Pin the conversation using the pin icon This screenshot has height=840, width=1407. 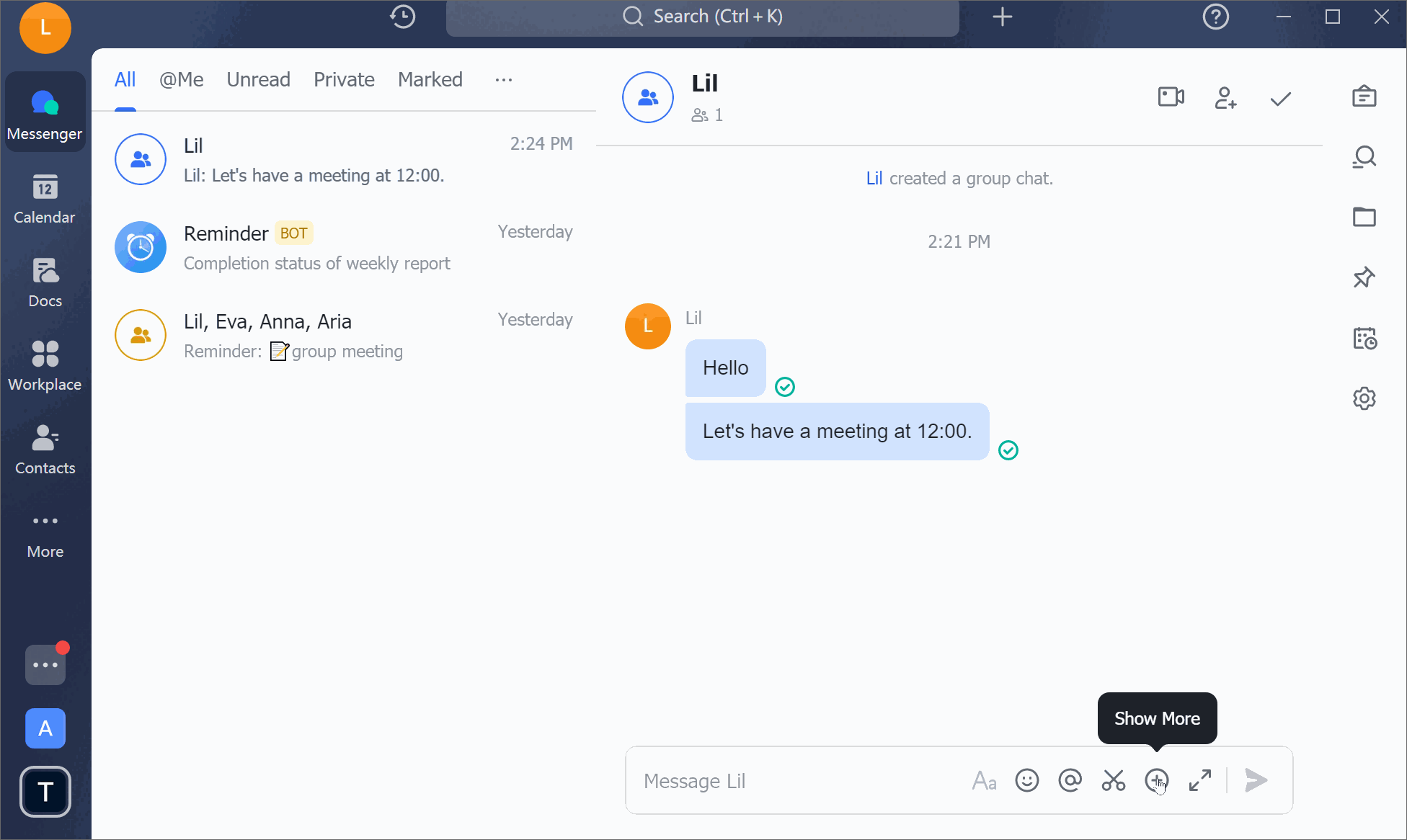click(x=1364, y=276)
